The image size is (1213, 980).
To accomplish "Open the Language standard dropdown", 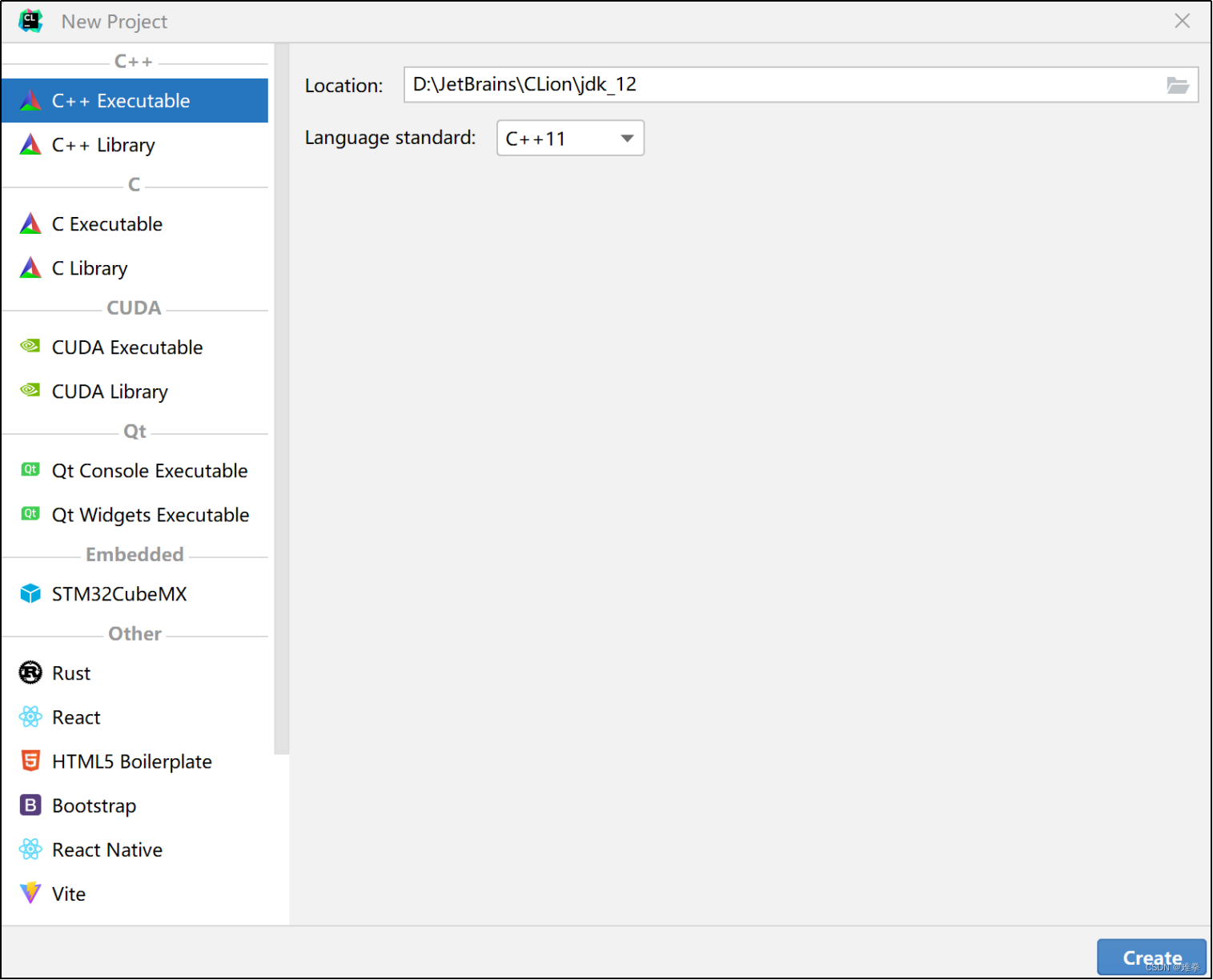I will click(x=570, y=139).
